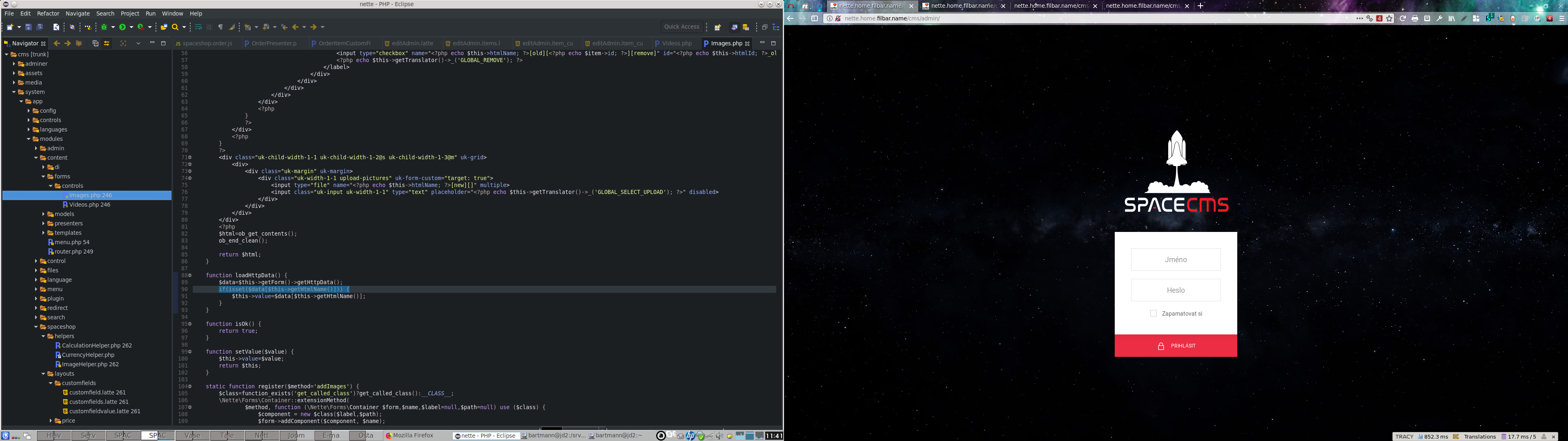Image resolution: width=1568 pixels, height=441 pixels.
Task: Click the wrench developer tools icon
Action: pyautogui.click(x=1439, y=18)
